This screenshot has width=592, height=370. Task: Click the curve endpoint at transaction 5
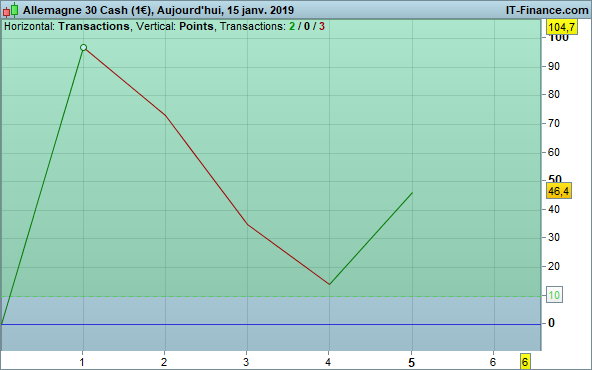412,193
